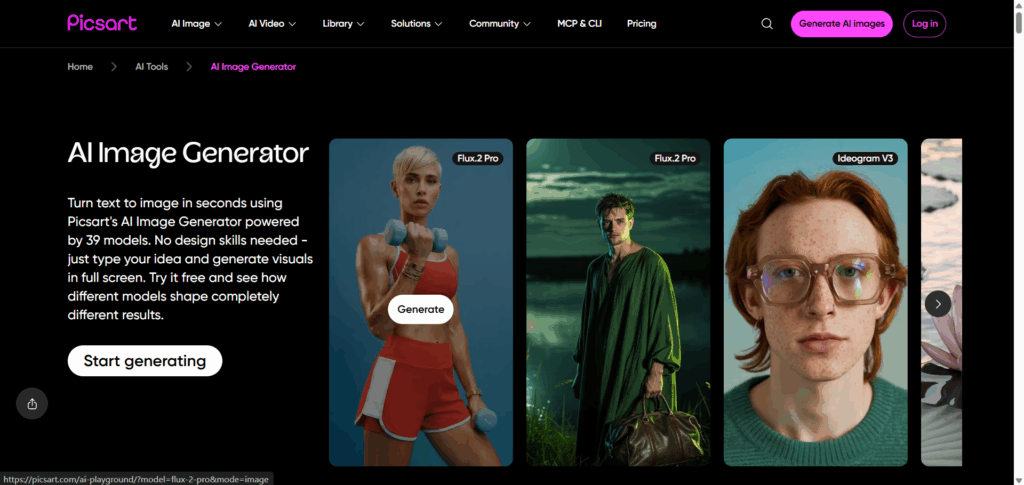Image resolution: width=1024 pixels, height=485 pixels.
Task: Click the Picsart logo
Action: (x=102, y=23)
